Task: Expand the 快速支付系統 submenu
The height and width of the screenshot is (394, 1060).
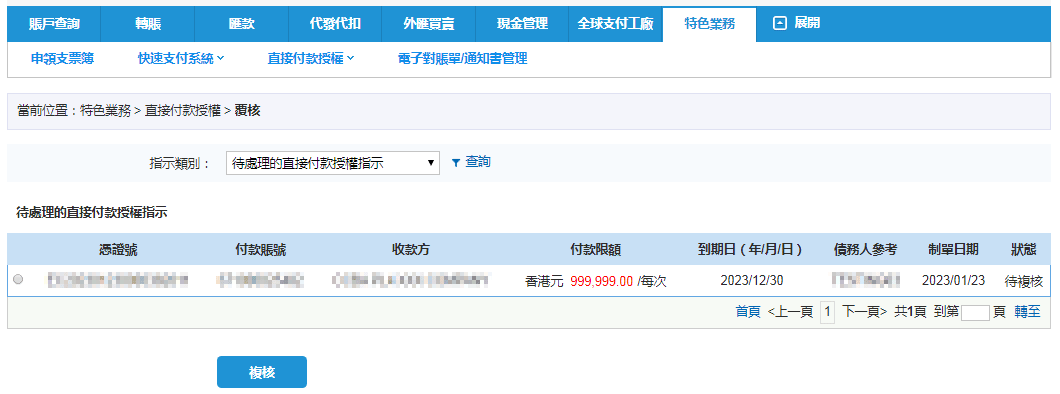Action: click(x=181, y=59)
